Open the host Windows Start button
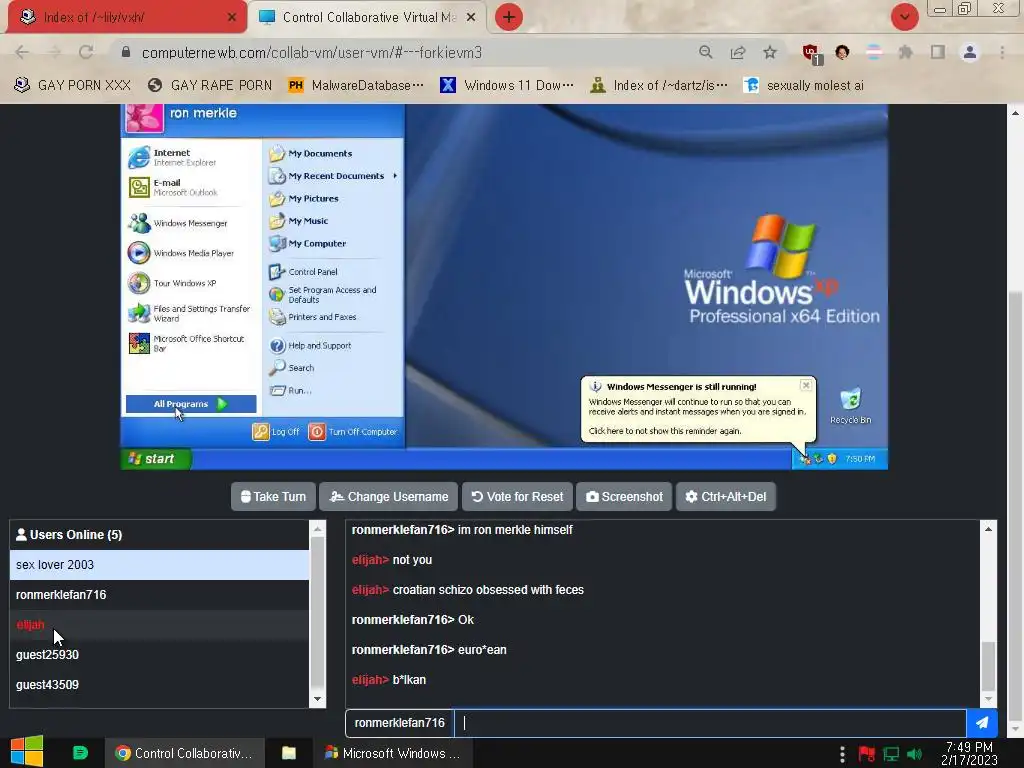1024x768 pixels. click(27, 752)
